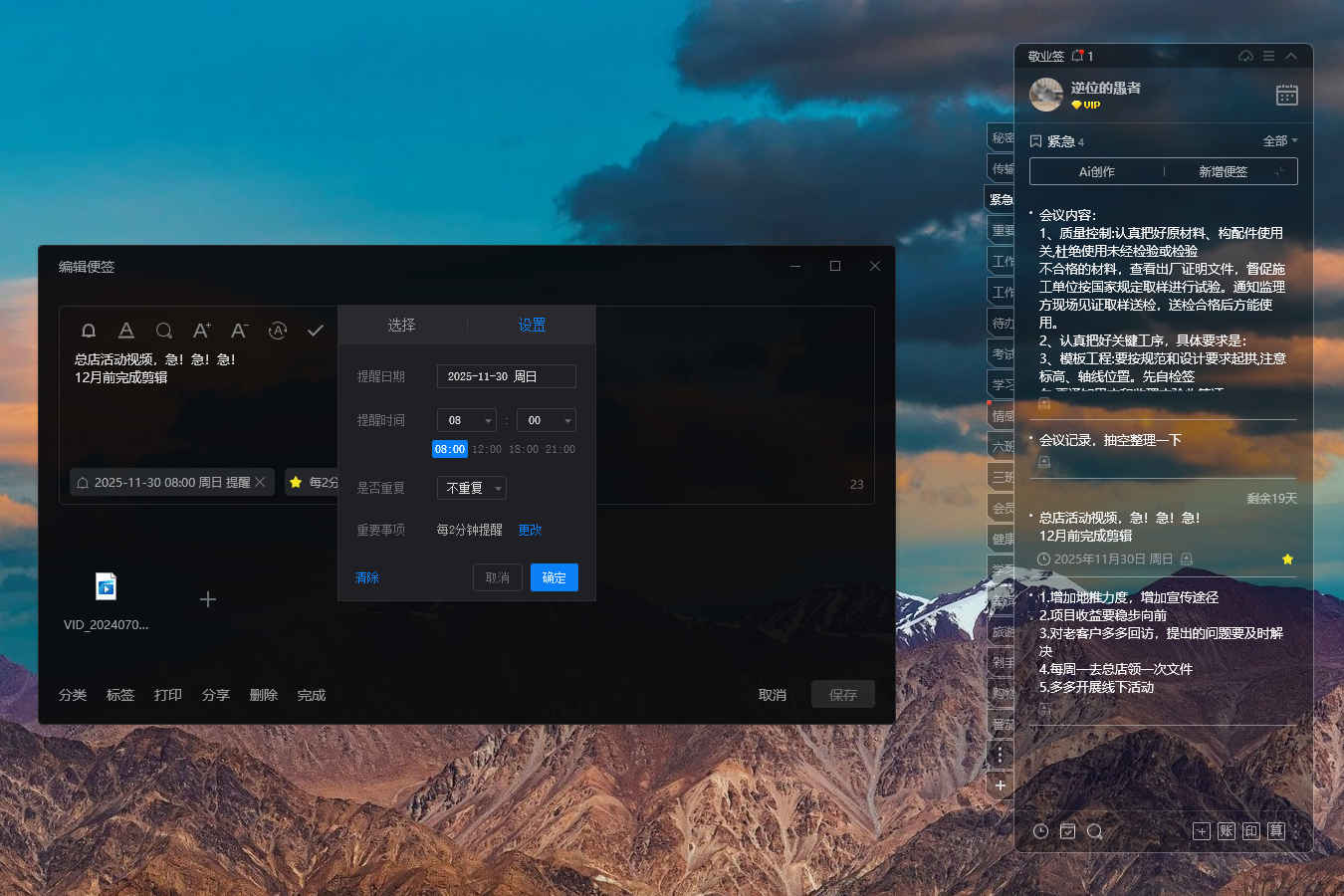Open the 不重复 repeat options dropdown
The height and width of the screenshot is (896, 1344).
(x=471, y=488)
